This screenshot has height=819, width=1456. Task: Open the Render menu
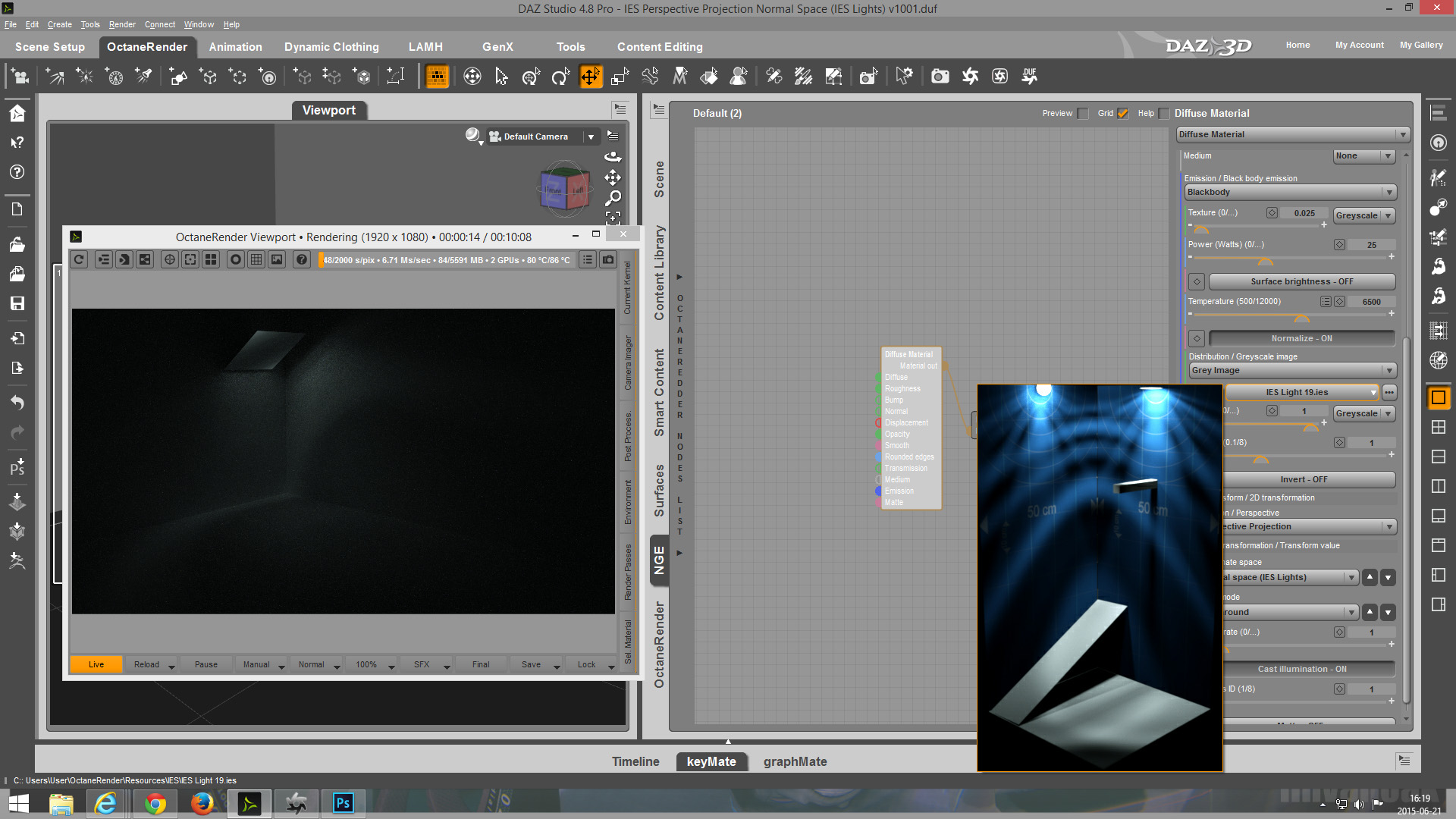click(x=122, y=24)
